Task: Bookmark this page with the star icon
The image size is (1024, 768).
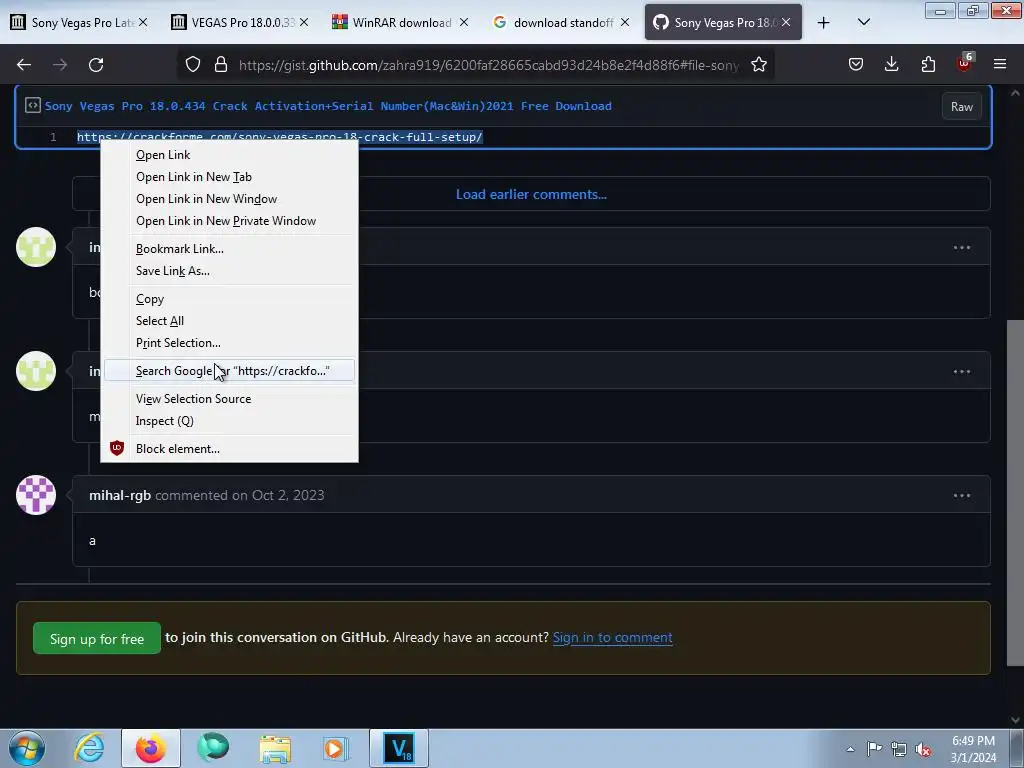Action: tap(758, 65)
